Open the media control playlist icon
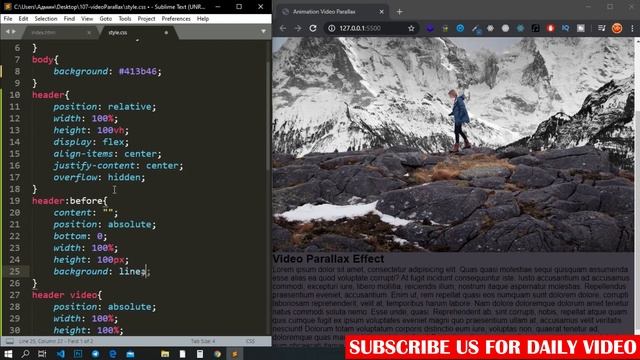The image size is (640, 360). point(602,28)
